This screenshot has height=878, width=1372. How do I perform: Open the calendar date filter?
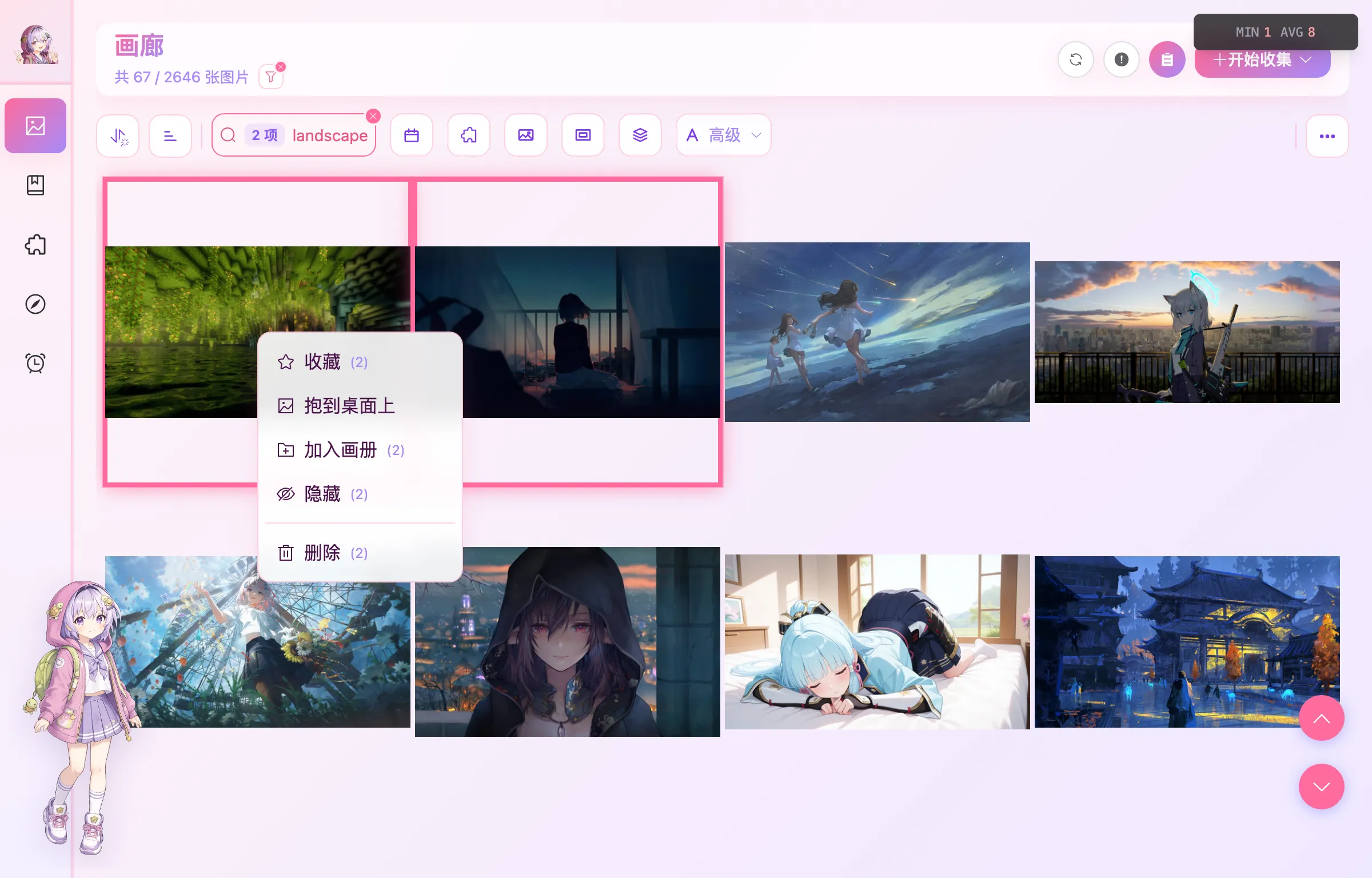click(412, 135)
